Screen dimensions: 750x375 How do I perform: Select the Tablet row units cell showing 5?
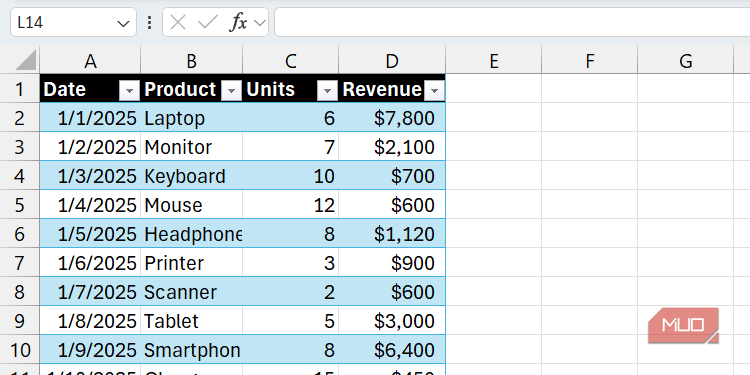[290, 321]
